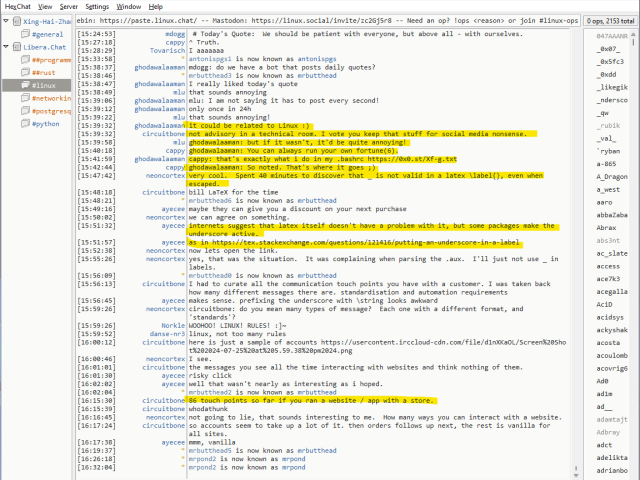Open the HexChat menu

16,6
